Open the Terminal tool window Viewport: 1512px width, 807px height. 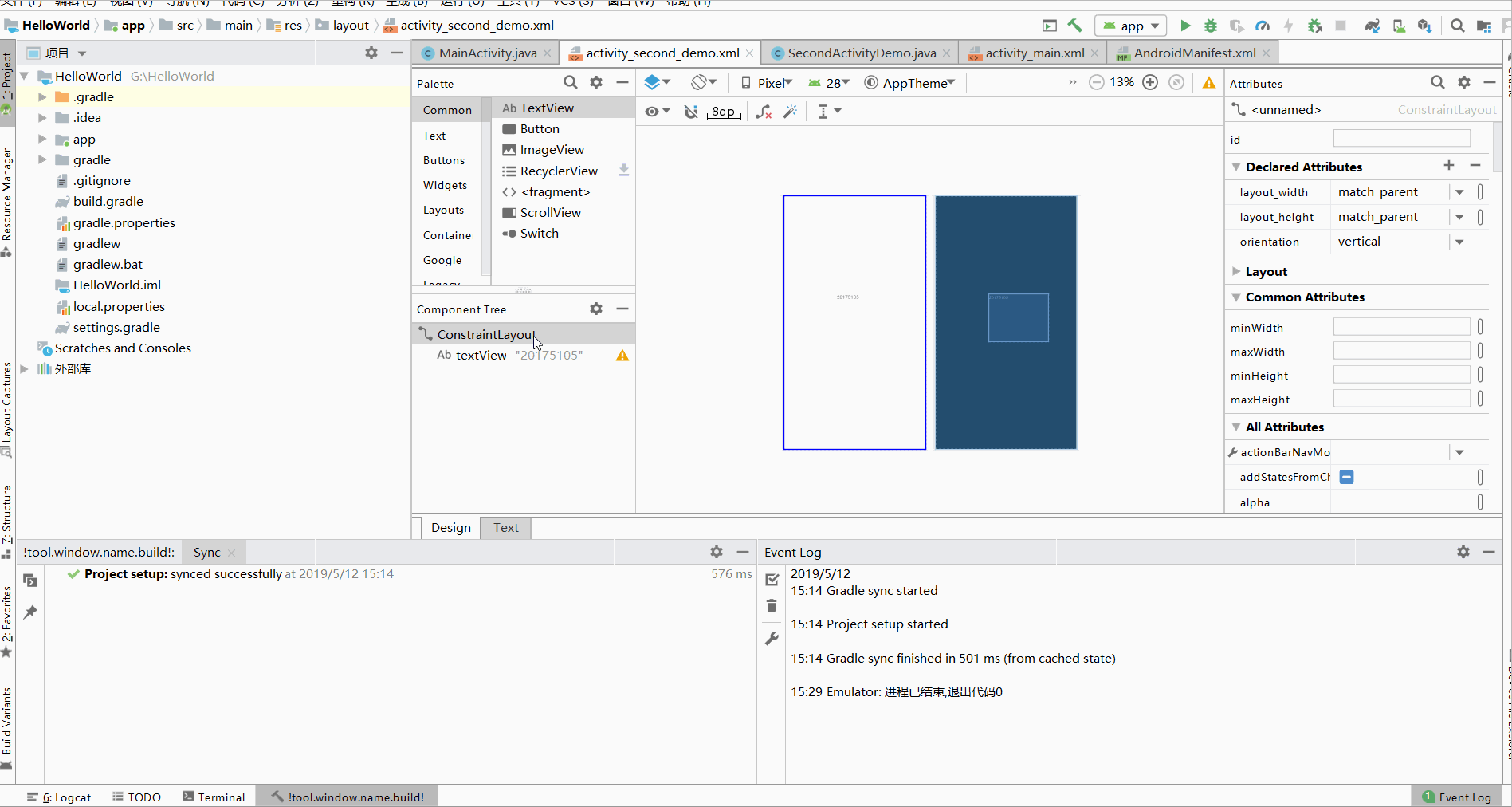(x=214, y=797)
